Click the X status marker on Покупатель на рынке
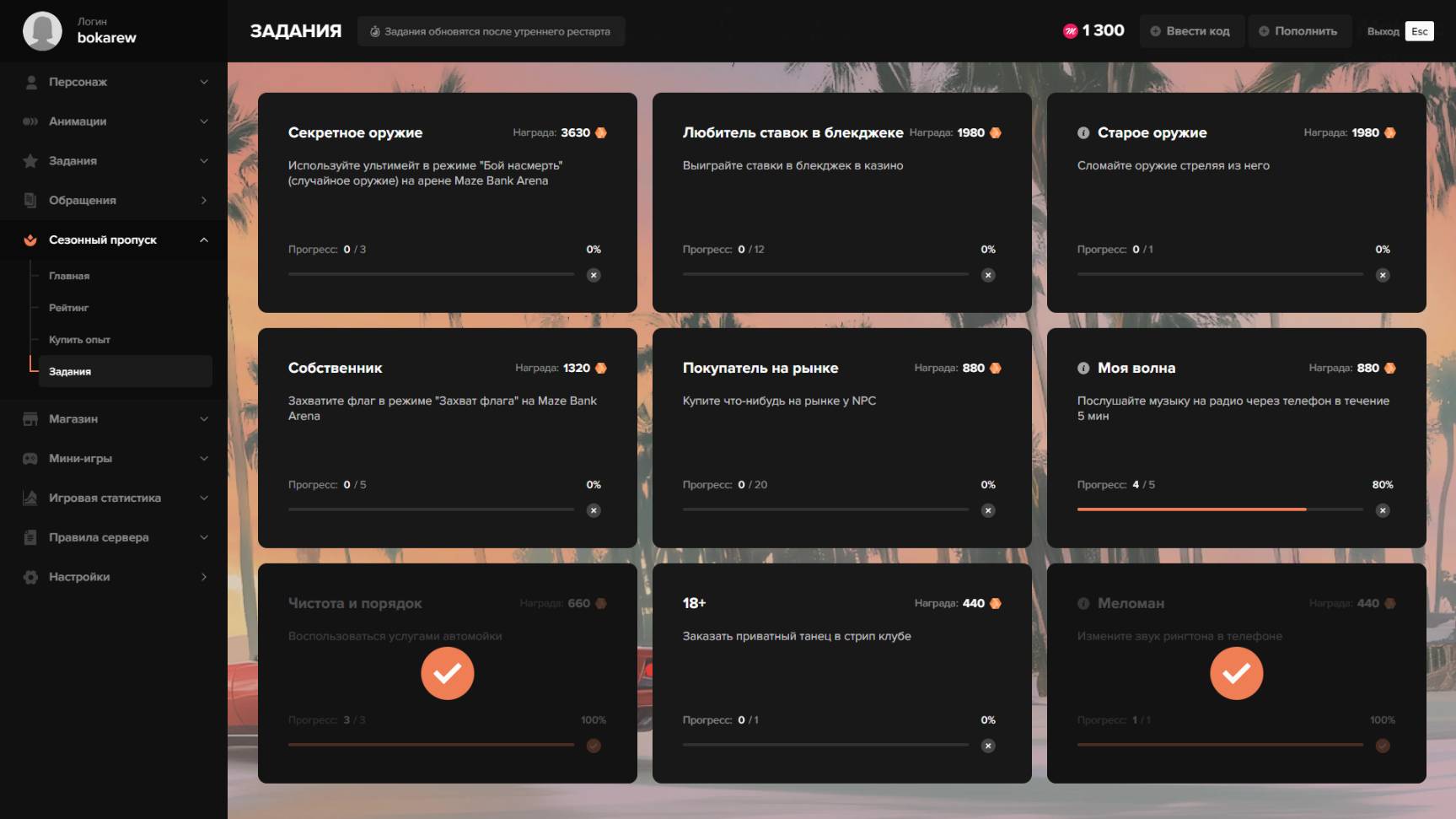This screenshot has height=819, width=1456. pos(989,510)
